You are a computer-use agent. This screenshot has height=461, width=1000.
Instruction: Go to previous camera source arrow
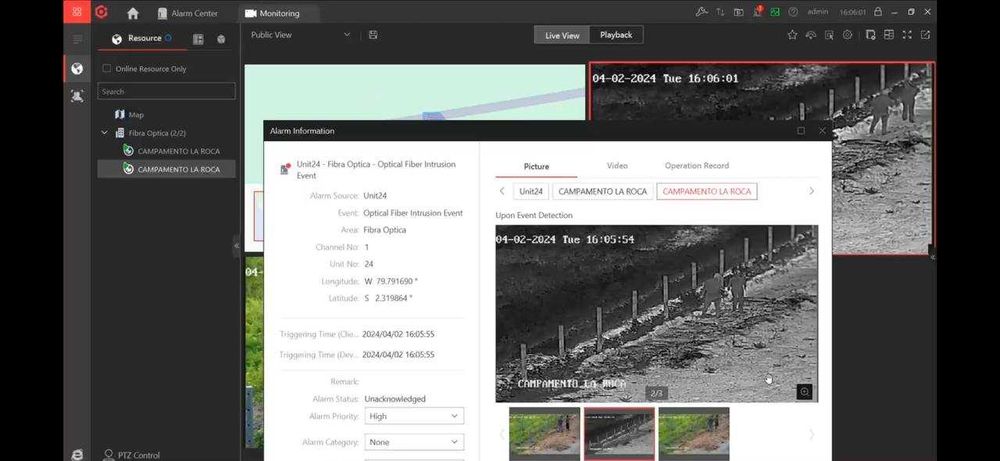502,191
